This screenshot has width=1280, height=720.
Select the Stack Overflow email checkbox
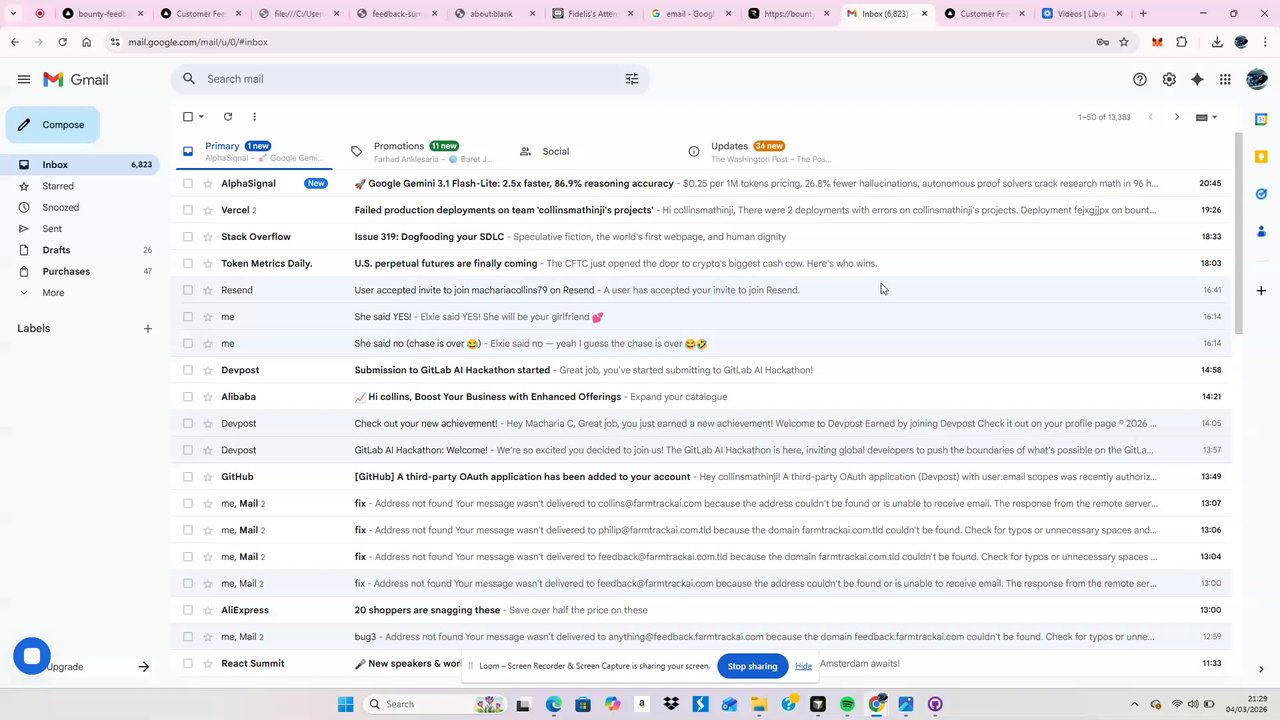(x=187, y=237)
